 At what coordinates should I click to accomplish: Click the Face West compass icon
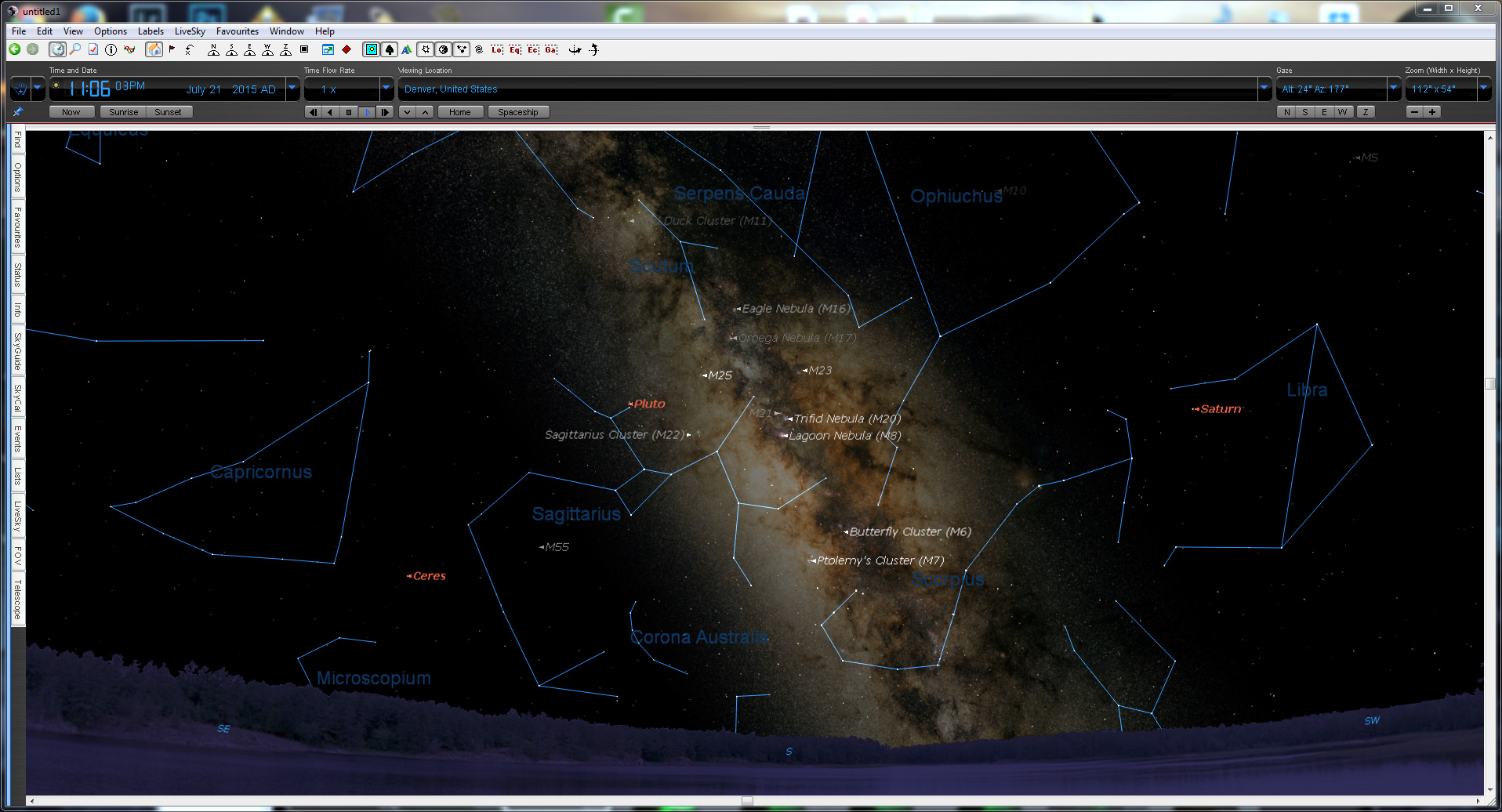pos(267,49)
